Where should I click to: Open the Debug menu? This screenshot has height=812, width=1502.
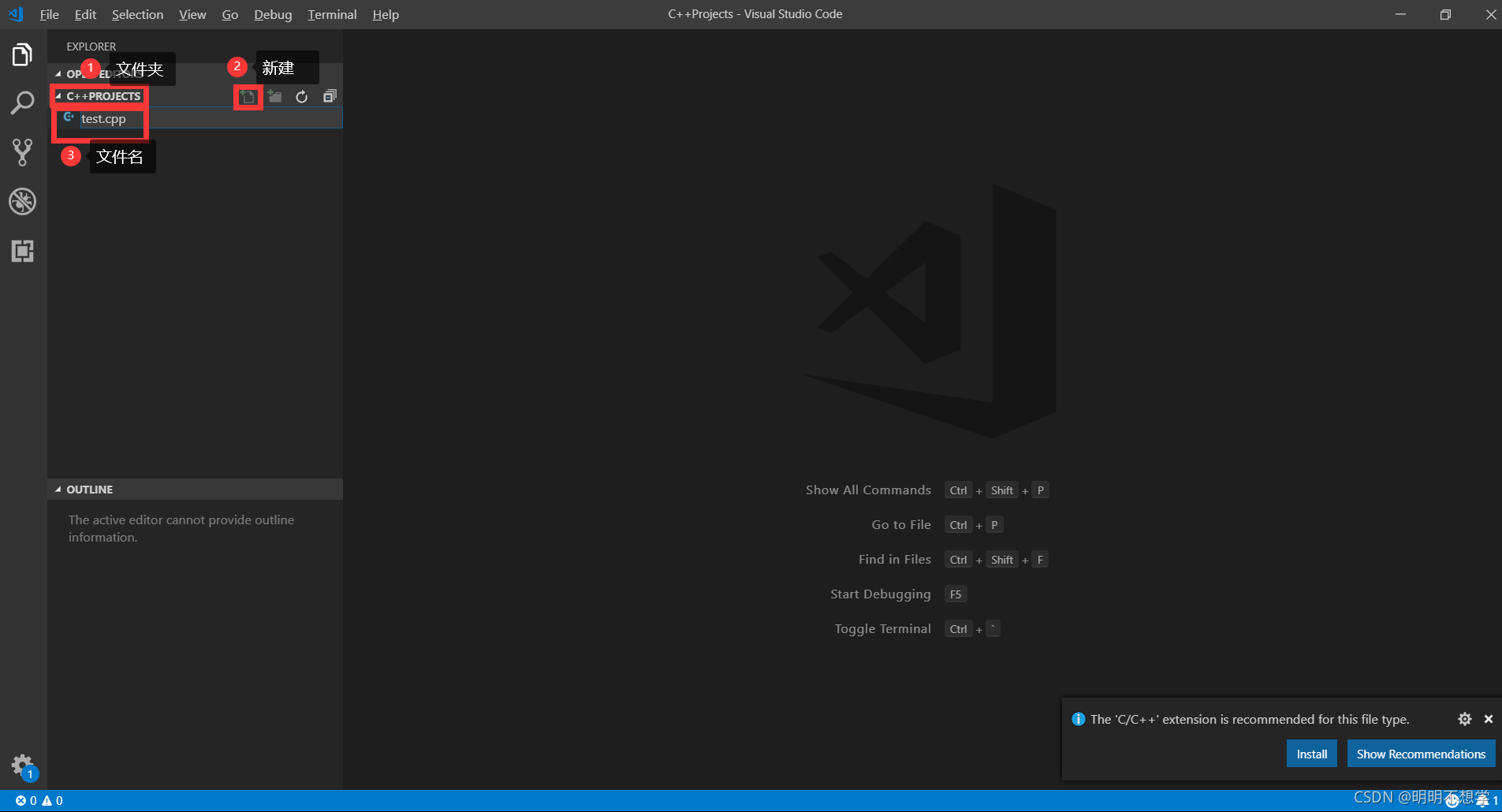click(273, 14)
